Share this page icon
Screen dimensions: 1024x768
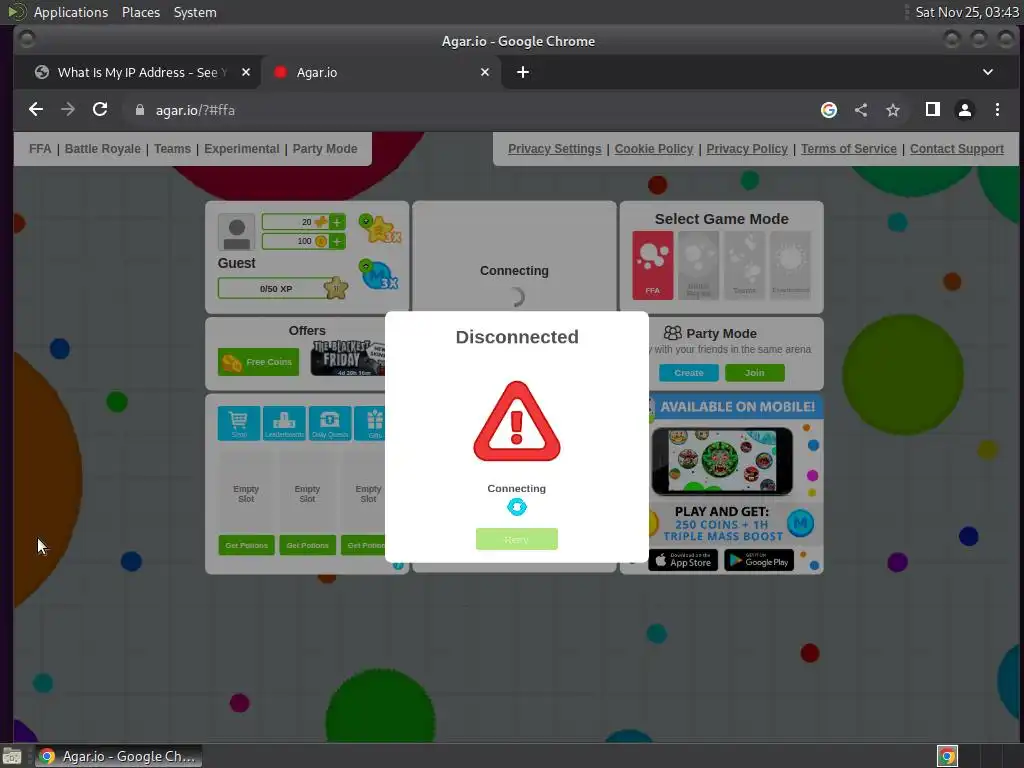(x=861, y=110)
